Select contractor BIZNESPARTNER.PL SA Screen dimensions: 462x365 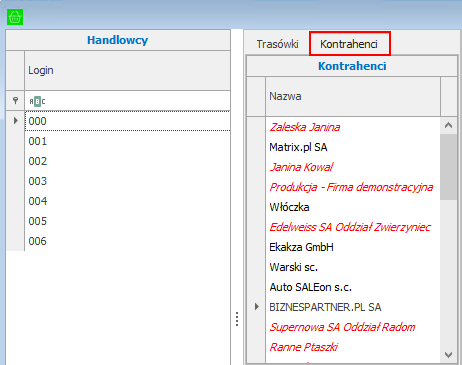[x=353, y=307]
